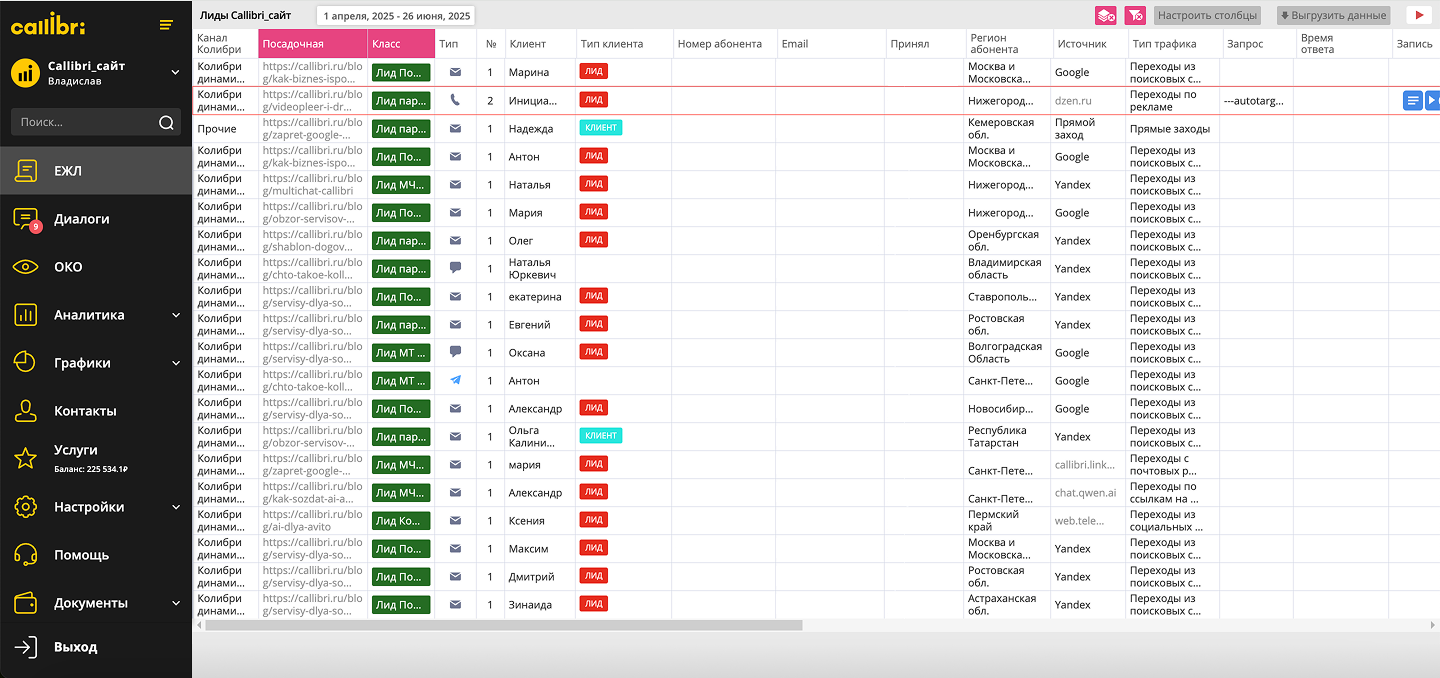Open the Услуги balance section
The height and width of the screenshot is (678, 1440).
point(96,458)
